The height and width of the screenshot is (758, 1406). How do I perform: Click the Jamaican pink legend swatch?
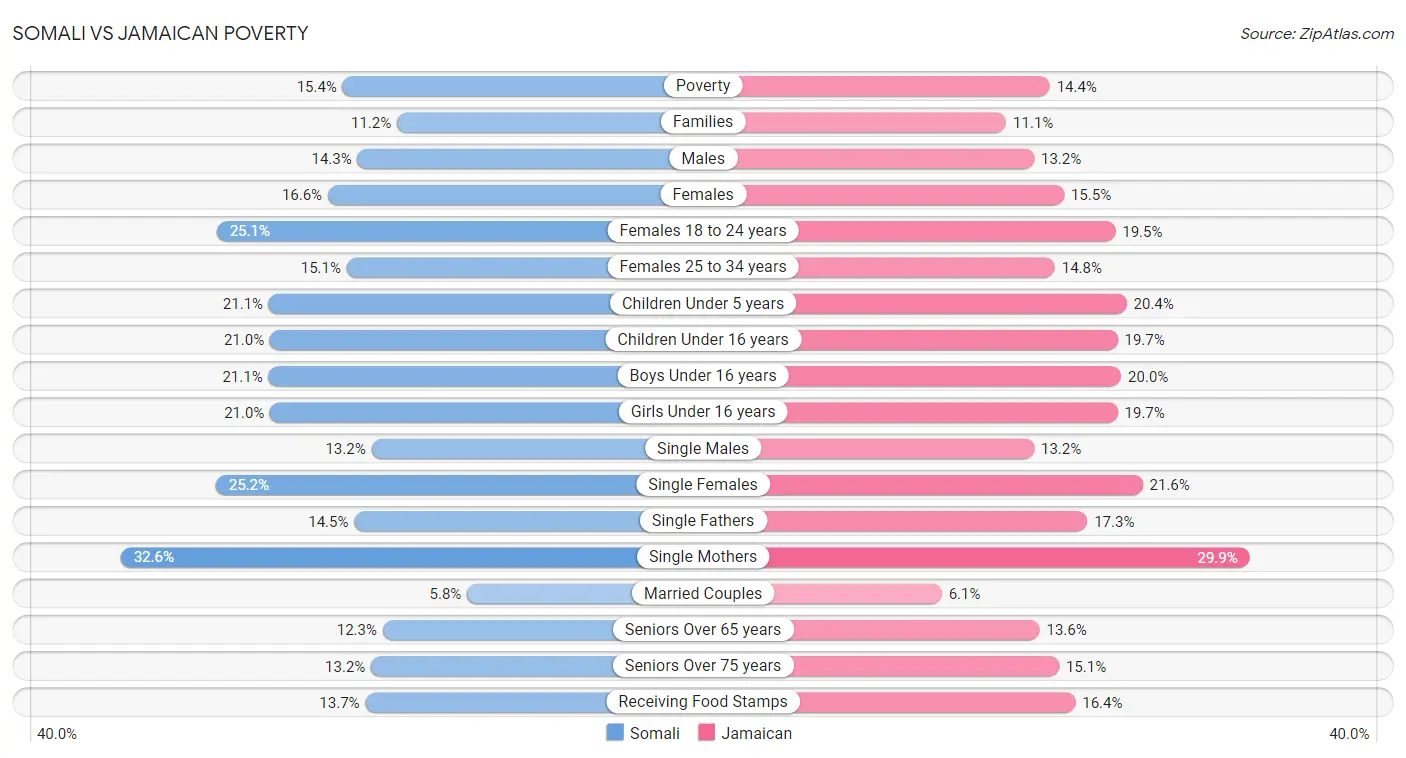(x=707, y=733)
